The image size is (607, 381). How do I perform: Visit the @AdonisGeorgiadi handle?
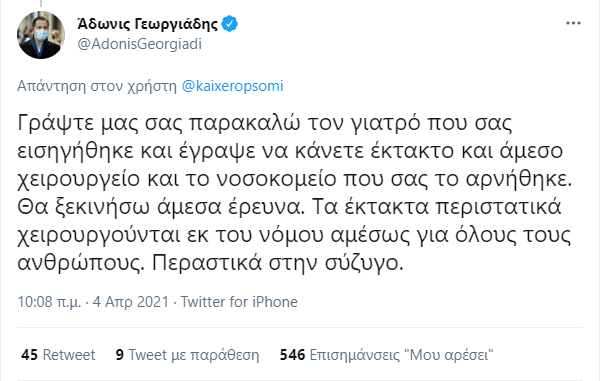point(140,44)
